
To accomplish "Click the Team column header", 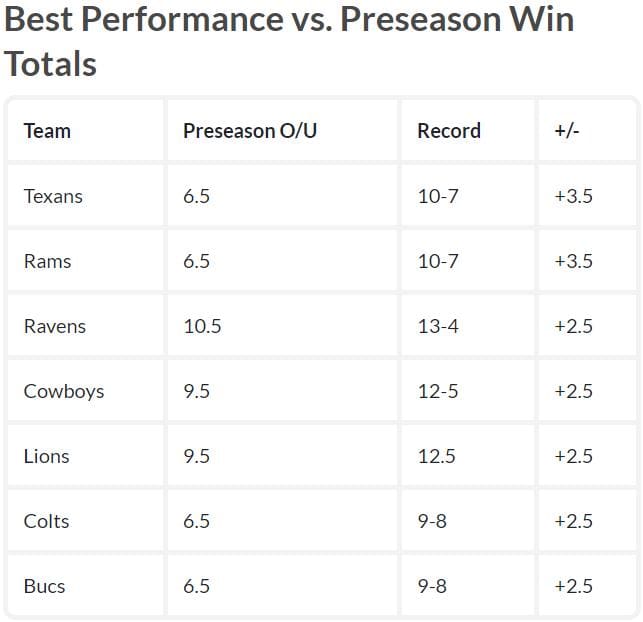I will [47, 131].
